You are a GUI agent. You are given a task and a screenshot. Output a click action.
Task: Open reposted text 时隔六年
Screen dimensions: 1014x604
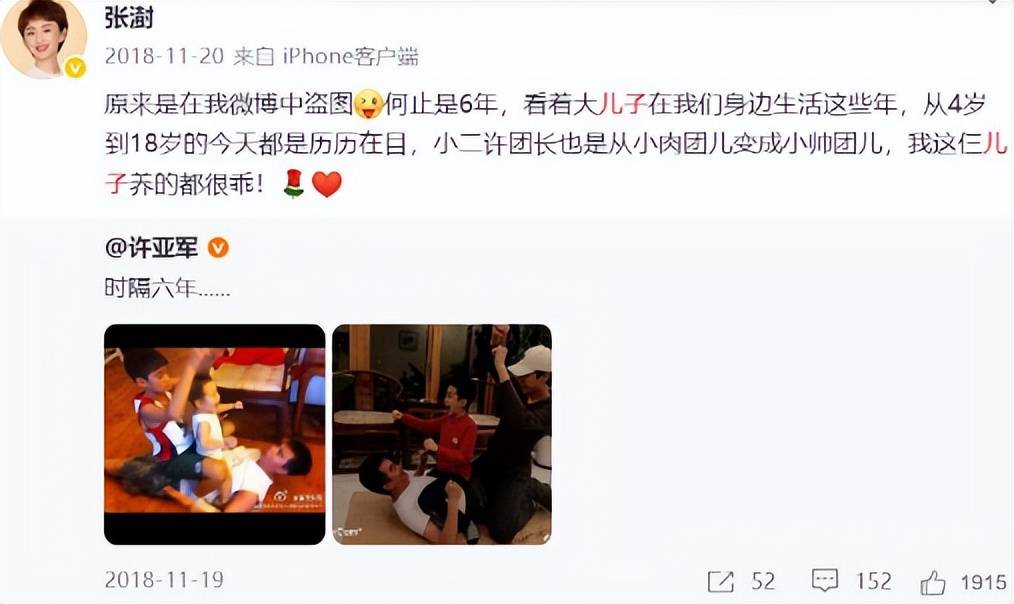pyautogui.click(x=167, y=288)
